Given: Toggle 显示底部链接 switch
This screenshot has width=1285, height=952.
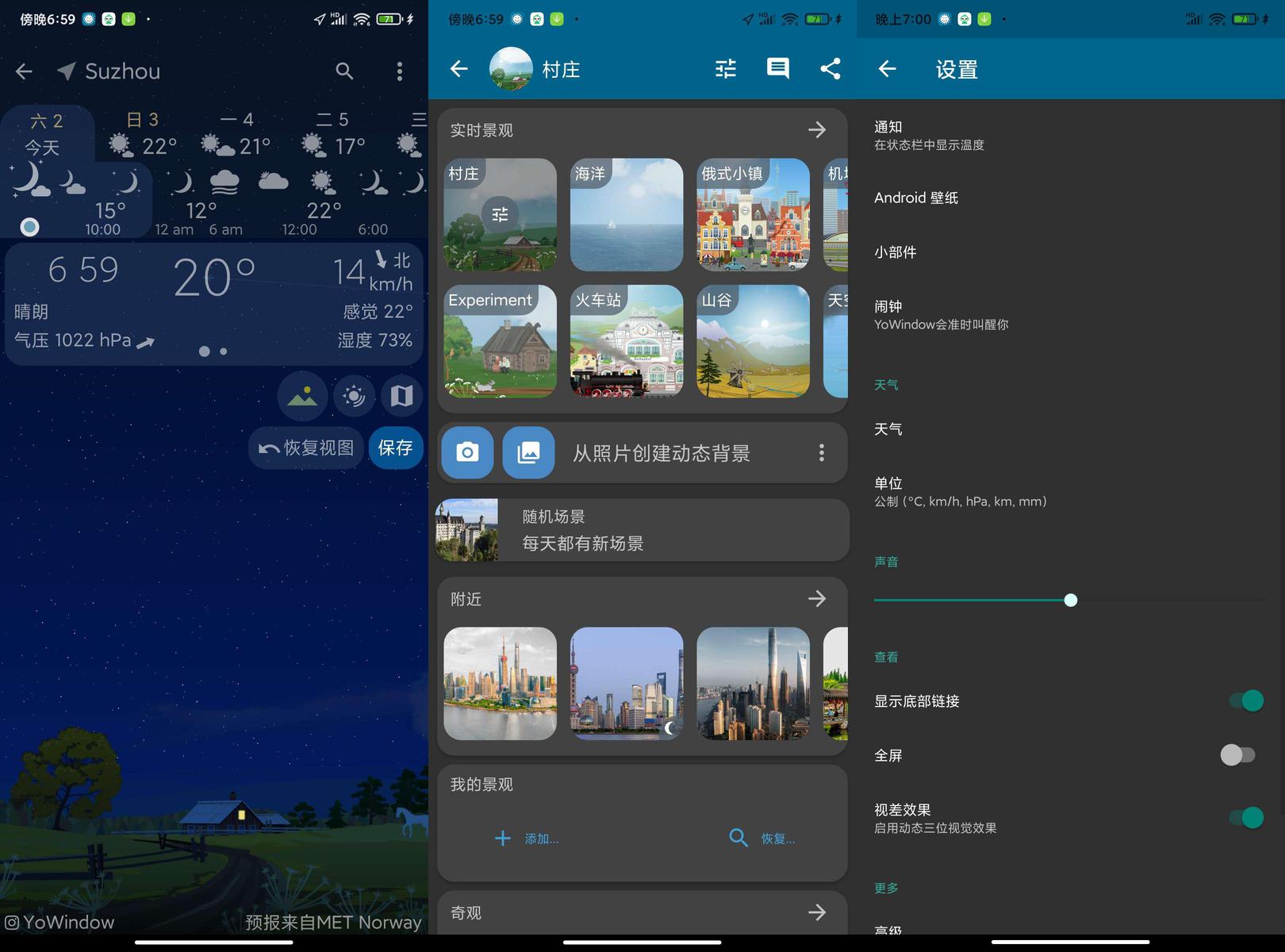Looking at the screenshot, I should pyautogui.click(x=1246, y=701).
